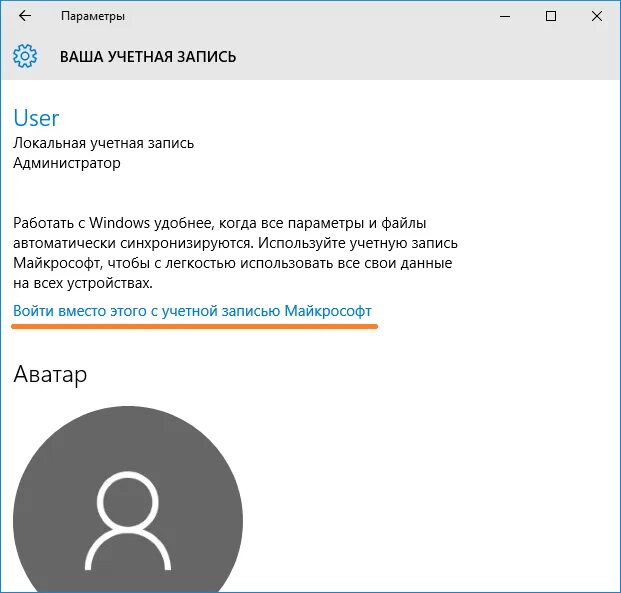Screen dimensions: 621x593
Task: Click the "Администратор" label
Action: 67,163
